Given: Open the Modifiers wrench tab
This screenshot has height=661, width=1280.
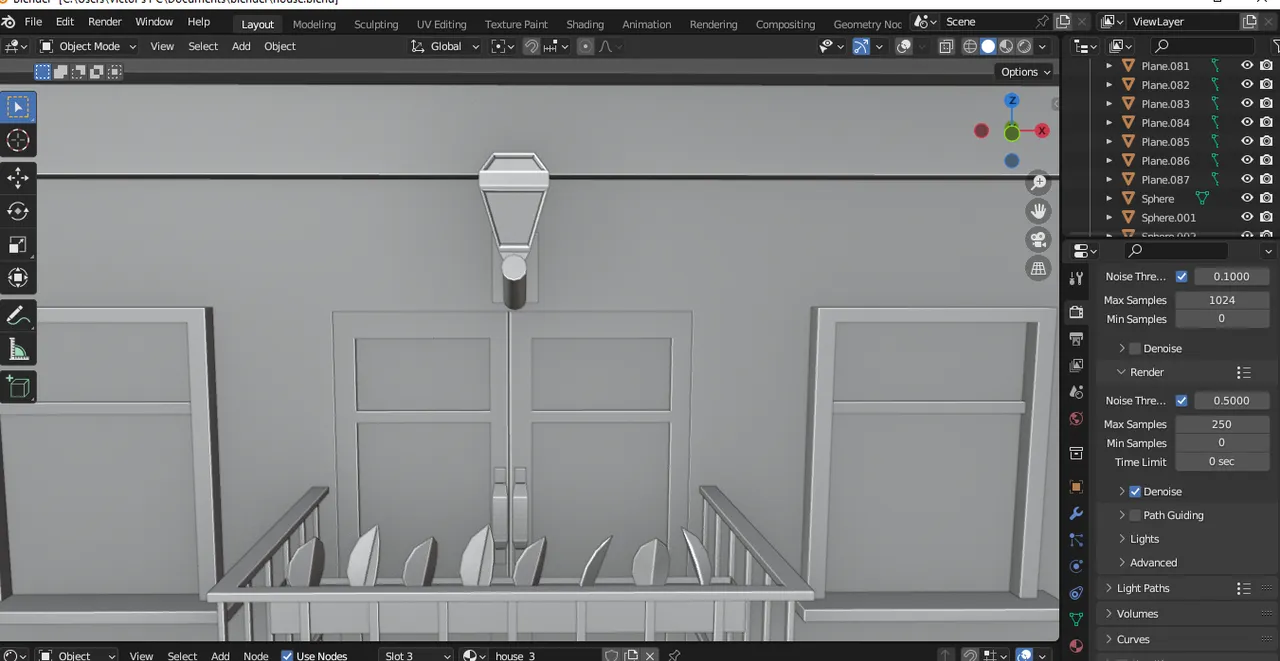Looking at the screenshot, I should click(x=1076, y=514).
